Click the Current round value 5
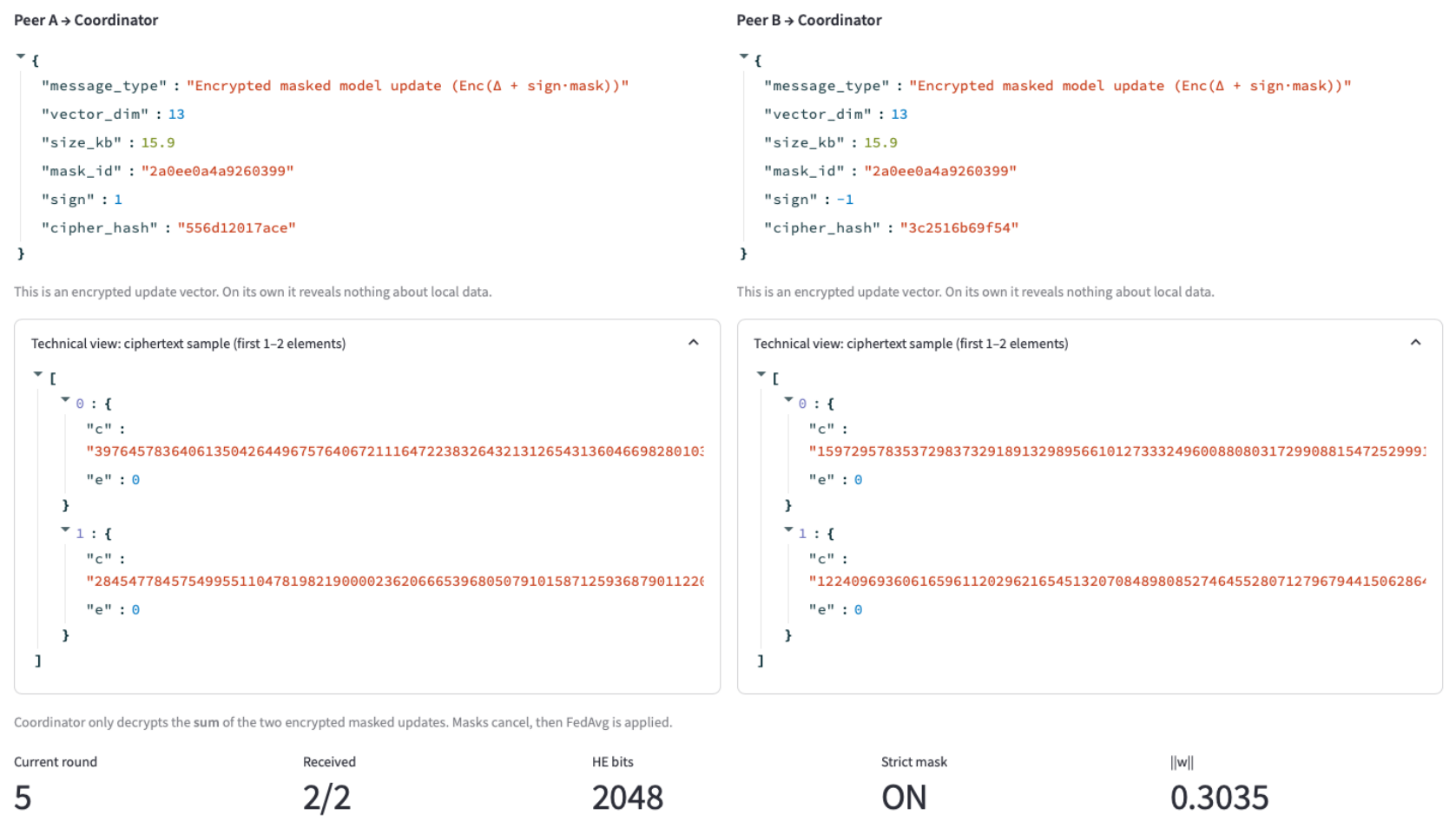1456x828 pixels. pos(20,797)
